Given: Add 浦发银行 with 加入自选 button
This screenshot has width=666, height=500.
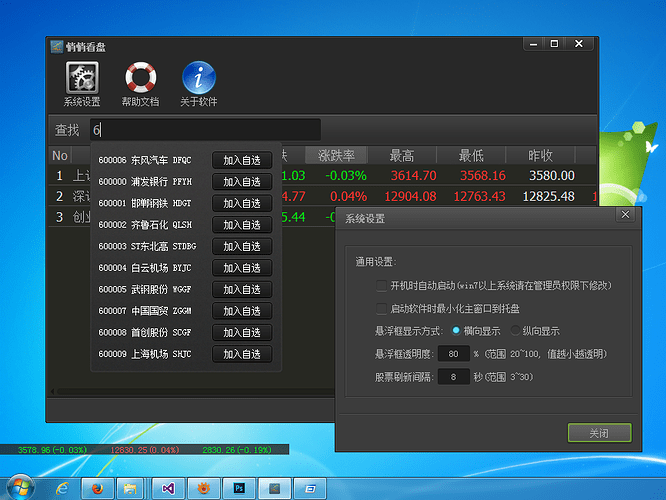Looking at the screenshot, I should (241, 182).
